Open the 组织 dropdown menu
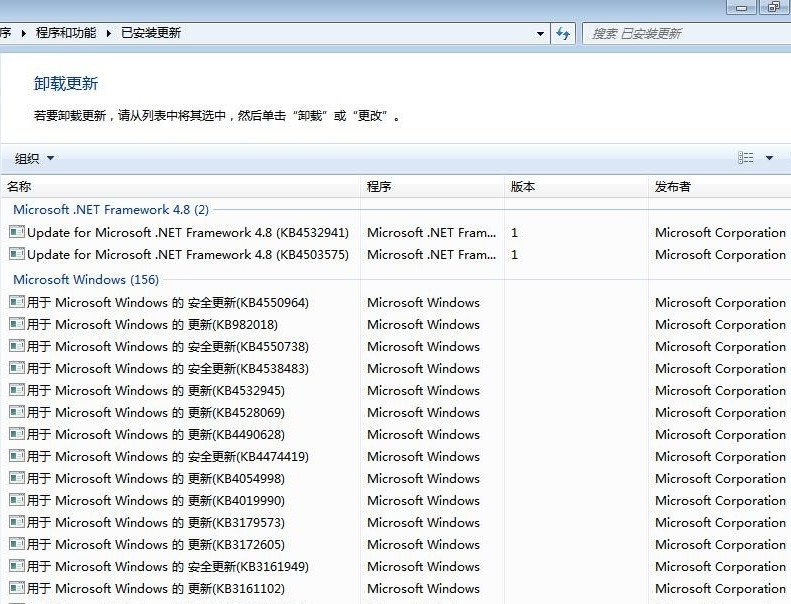 [35, 158]
